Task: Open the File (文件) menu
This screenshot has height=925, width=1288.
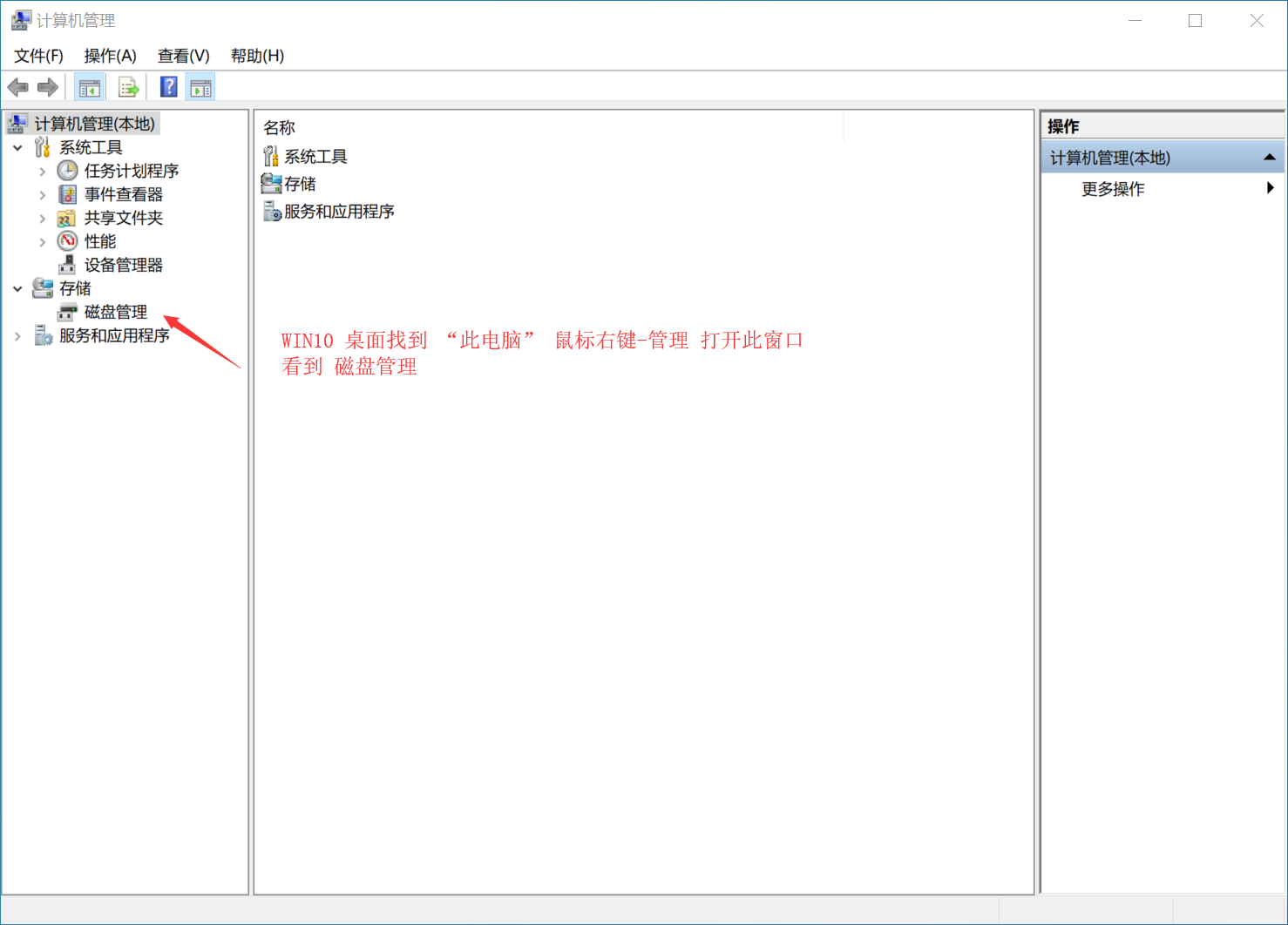Action: point(38,56)
